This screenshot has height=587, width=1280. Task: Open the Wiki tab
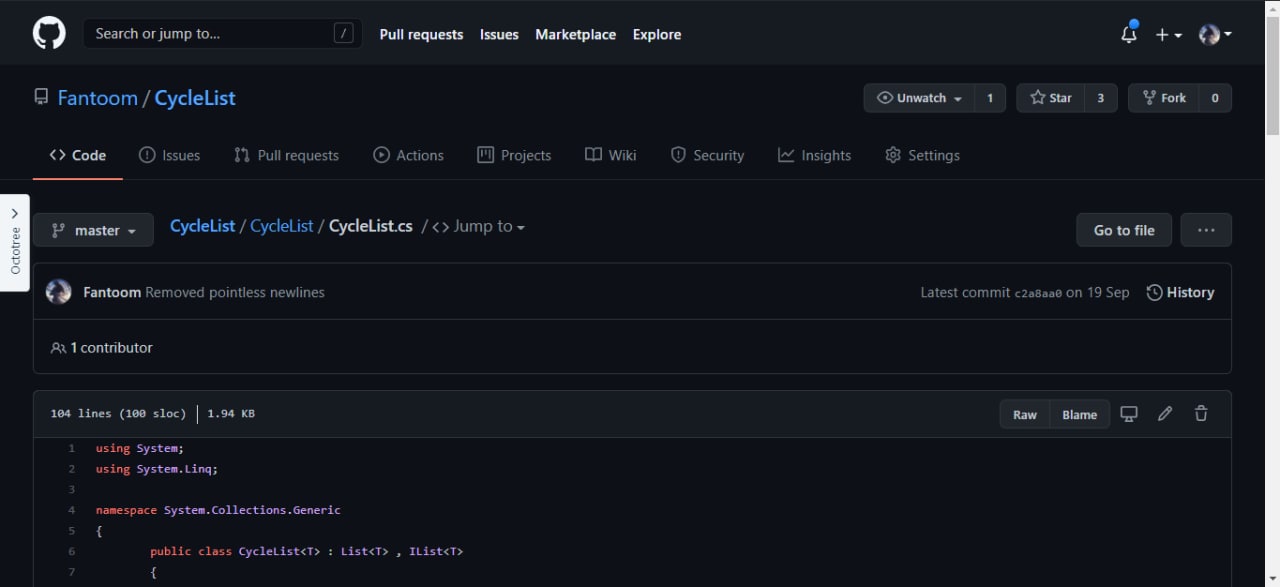pyautogui.click(x=610, y=155)
